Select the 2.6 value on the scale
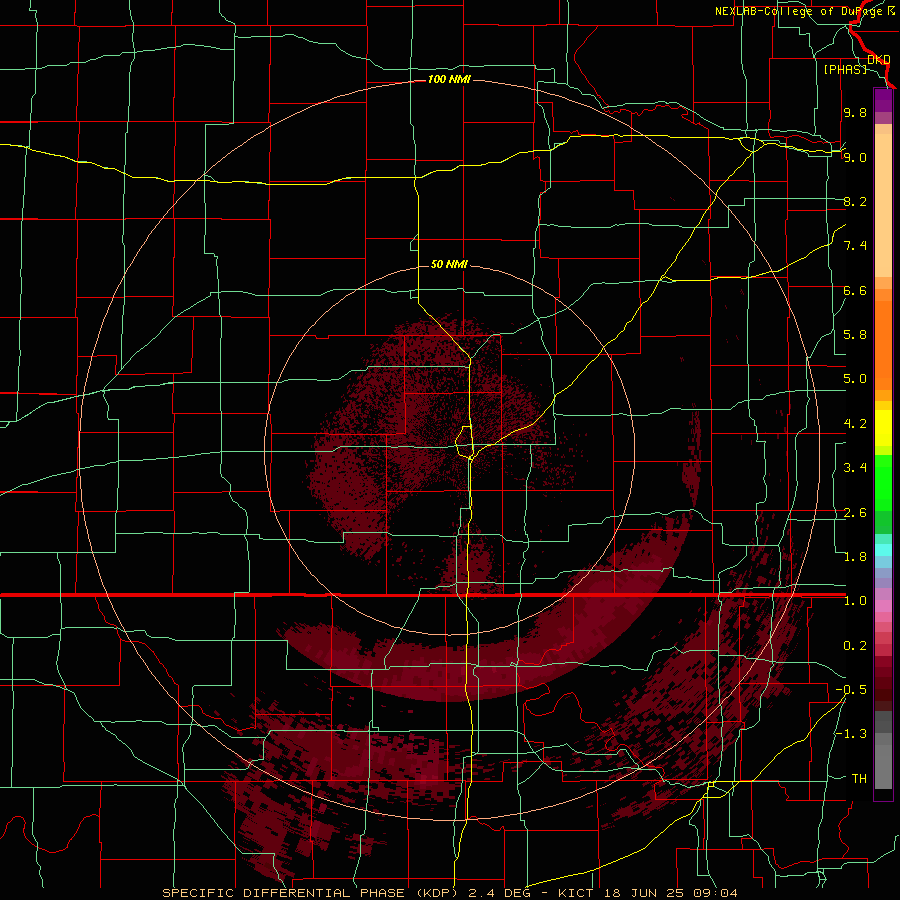The image size is (900, 900). point(855,513)
